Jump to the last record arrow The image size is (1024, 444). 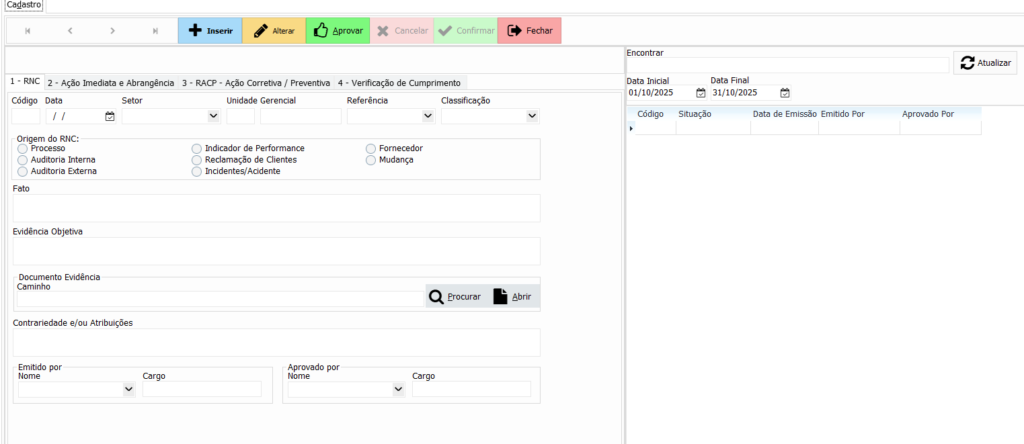coord(156,31)
